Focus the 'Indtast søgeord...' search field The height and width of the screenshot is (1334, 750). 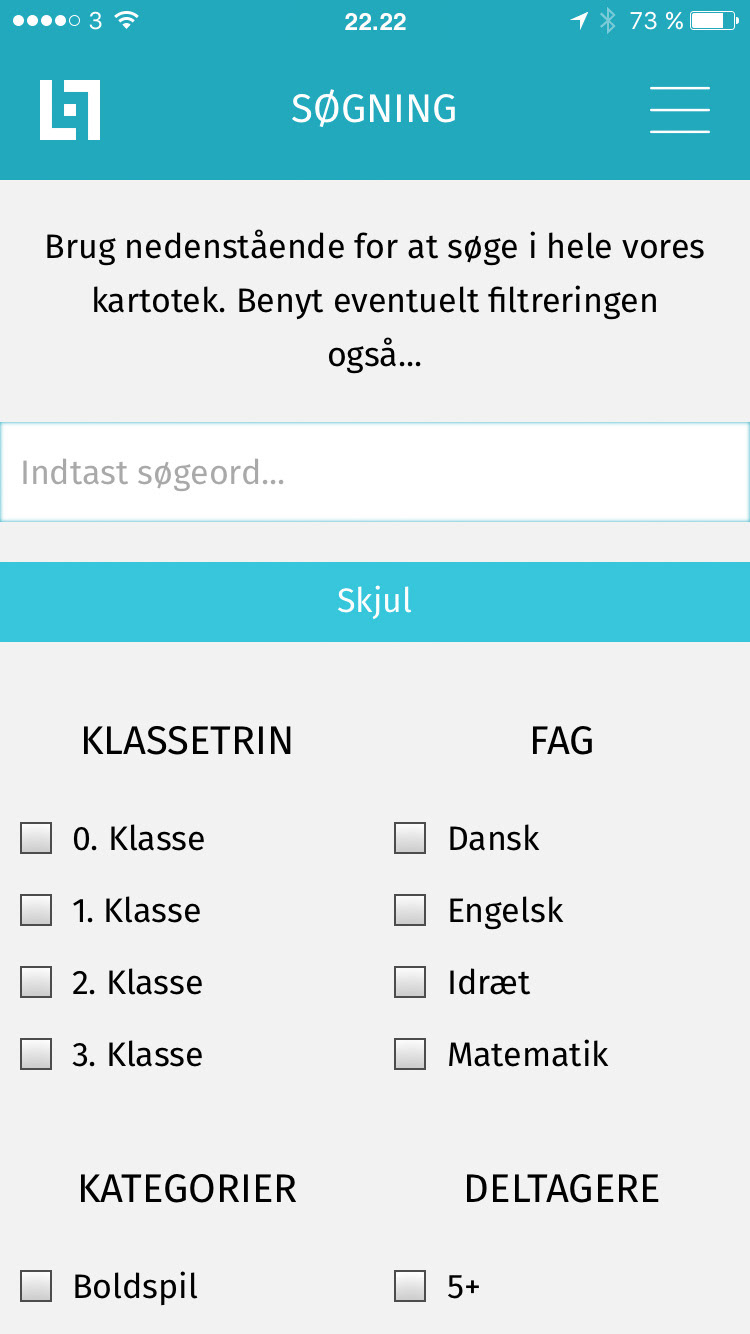click(375, 472)
